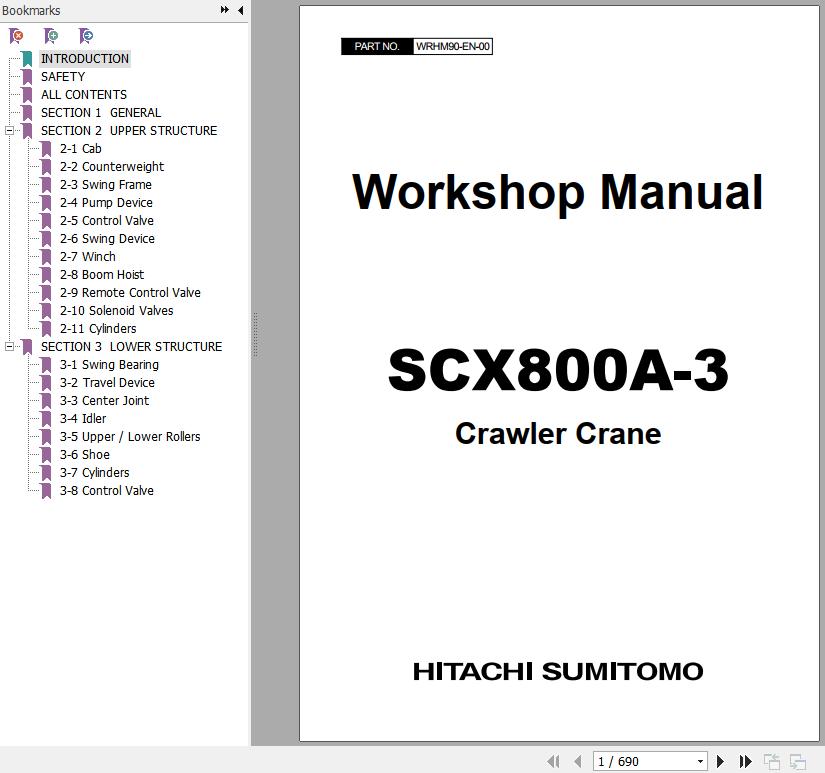Image resolution: width=825 pixels, height=773 pixels.
Task: Click the part number WRHM90-EN-00 on the page
Action: coord(452,46)
